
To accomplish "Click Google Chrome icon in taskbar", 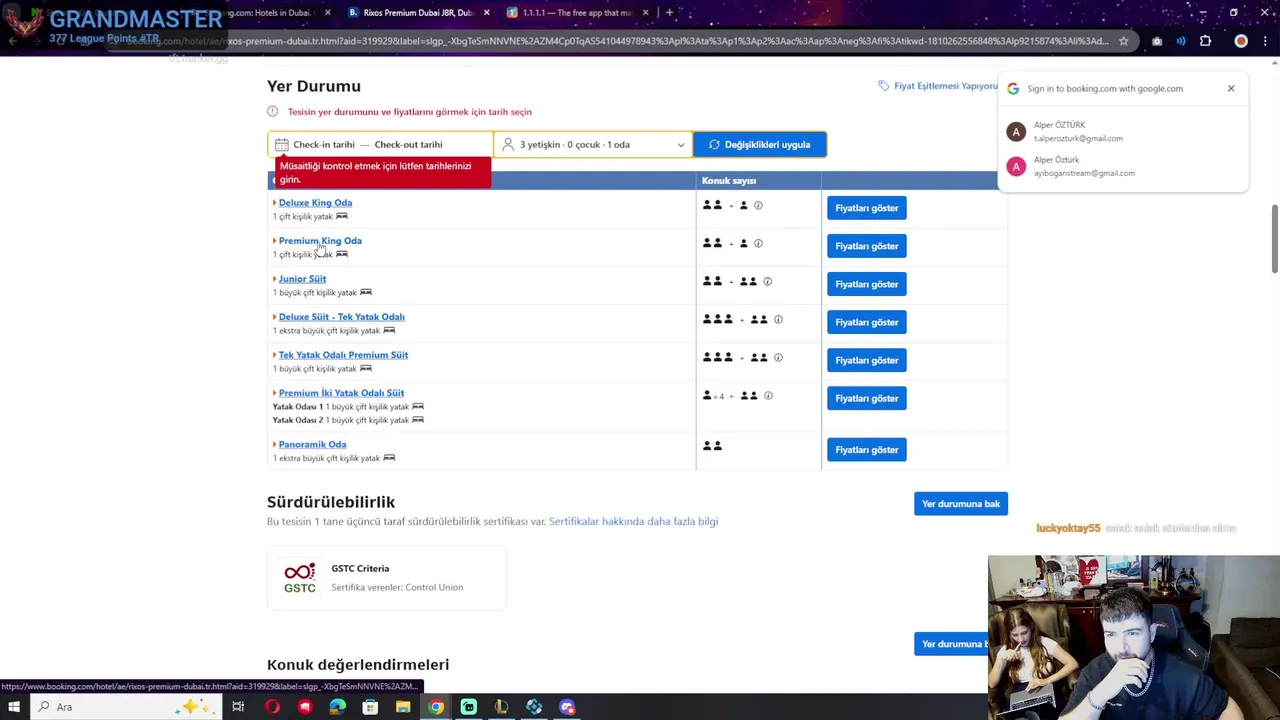I will tap(436, 707).
